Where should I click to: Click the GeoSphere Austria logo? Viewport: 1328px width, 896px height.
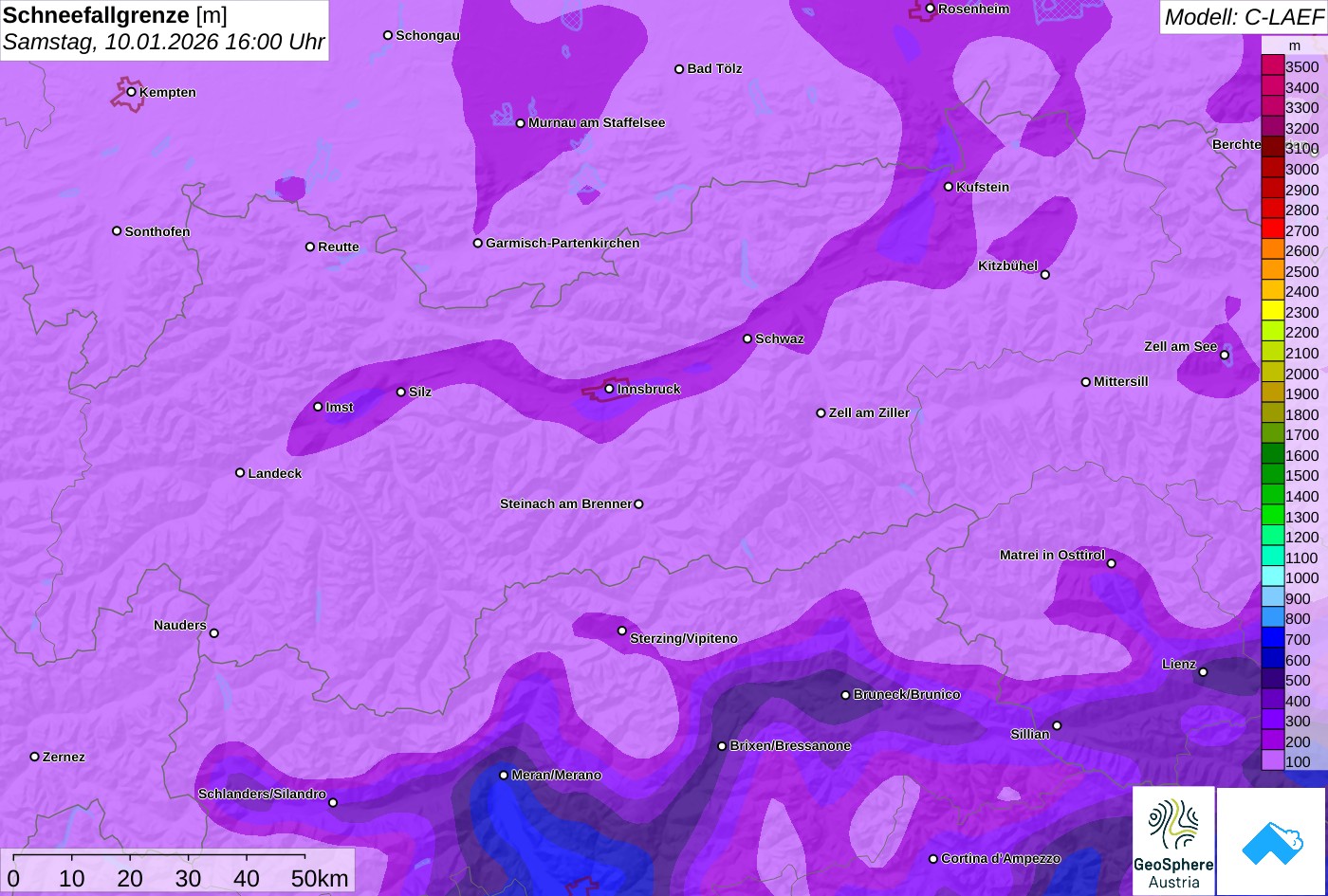[1173, 841]
